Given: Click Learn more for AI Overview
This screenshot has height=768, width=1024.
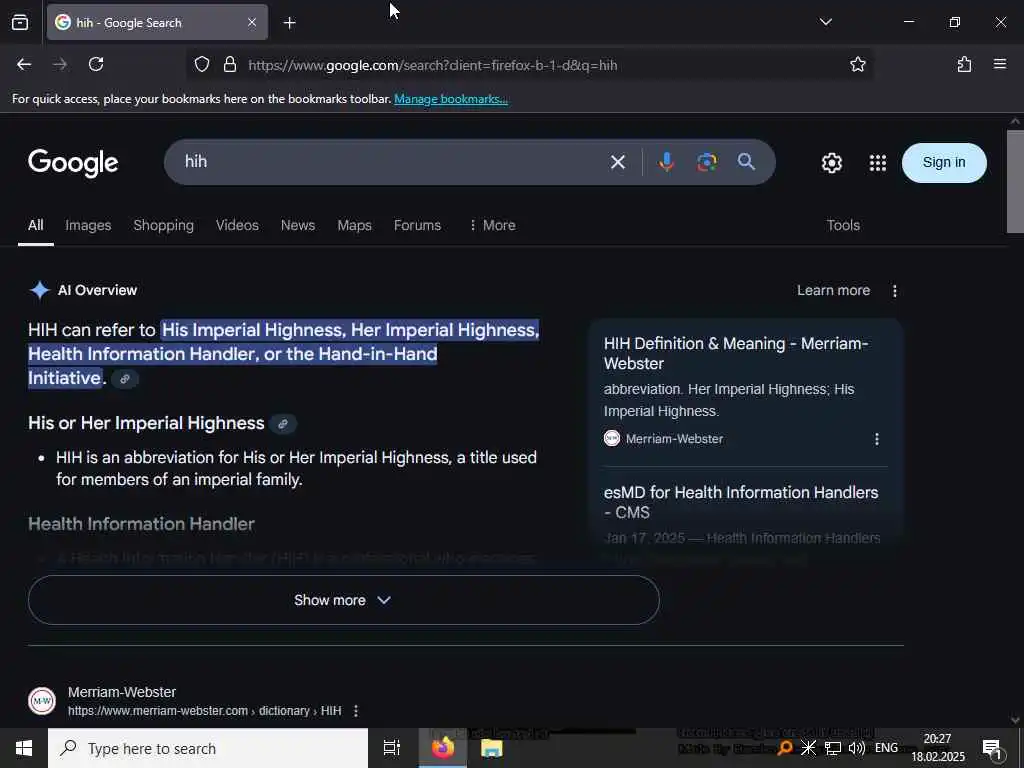Looking at the screenshot, I should (x=833, y=291).
